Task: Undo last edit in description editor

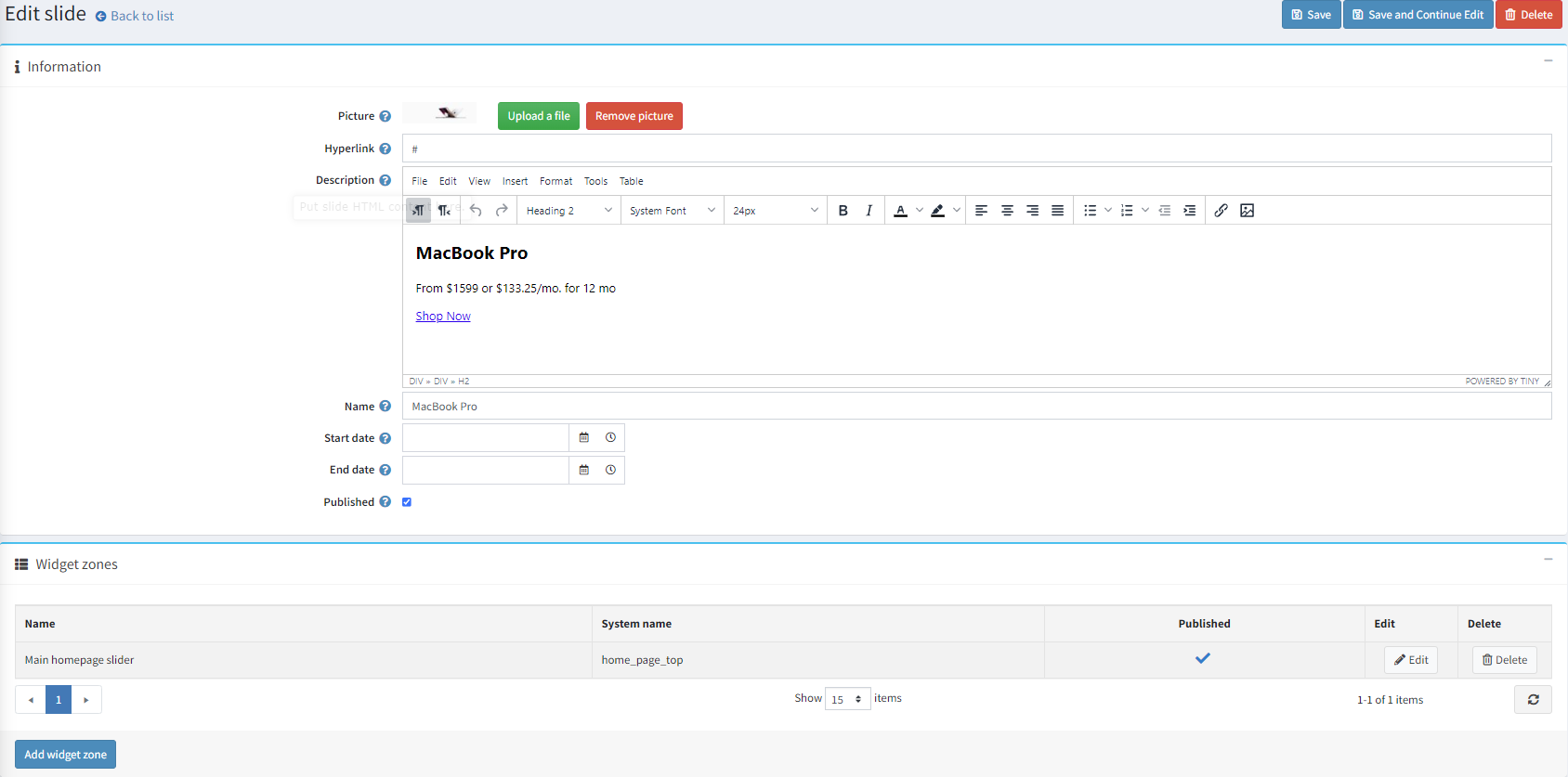Action: pos(476,211)
